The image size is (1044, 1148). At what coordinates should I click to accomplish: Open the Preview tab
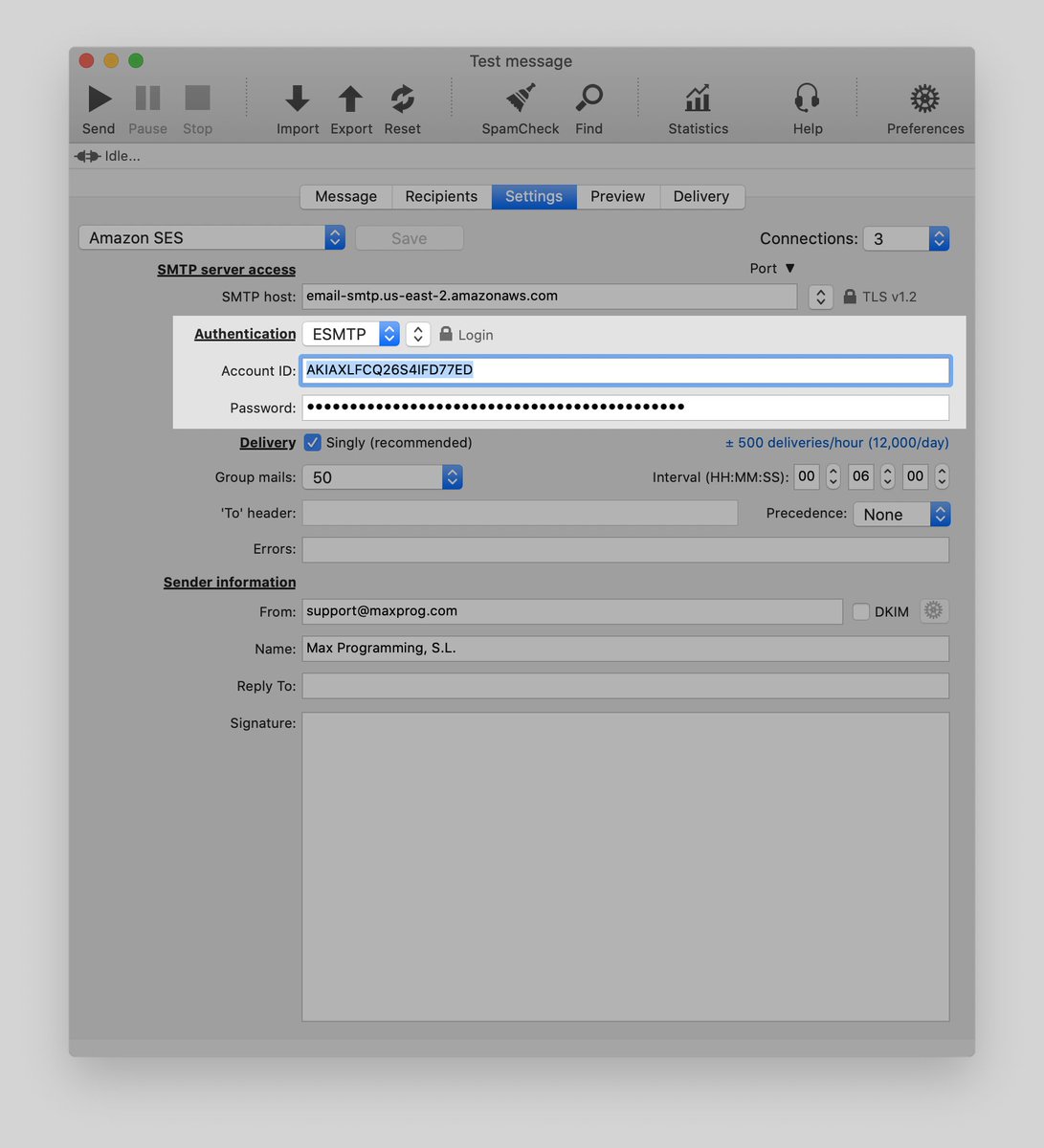617,196
